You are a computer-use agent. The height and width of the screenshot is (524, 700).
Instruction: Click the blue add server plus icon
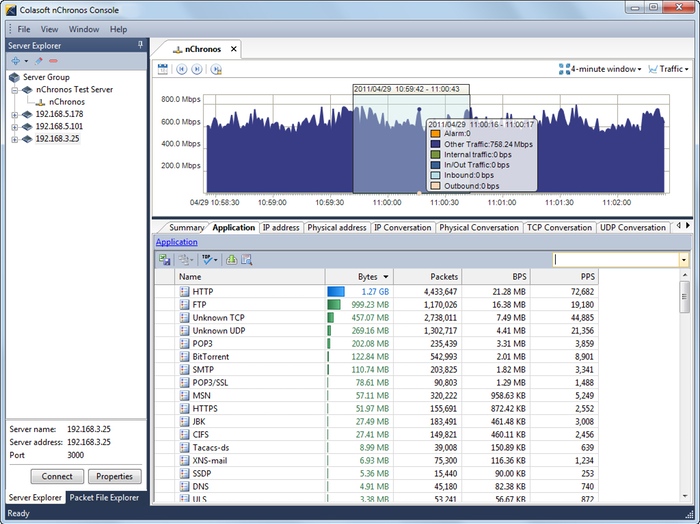[x=16, y=61]
